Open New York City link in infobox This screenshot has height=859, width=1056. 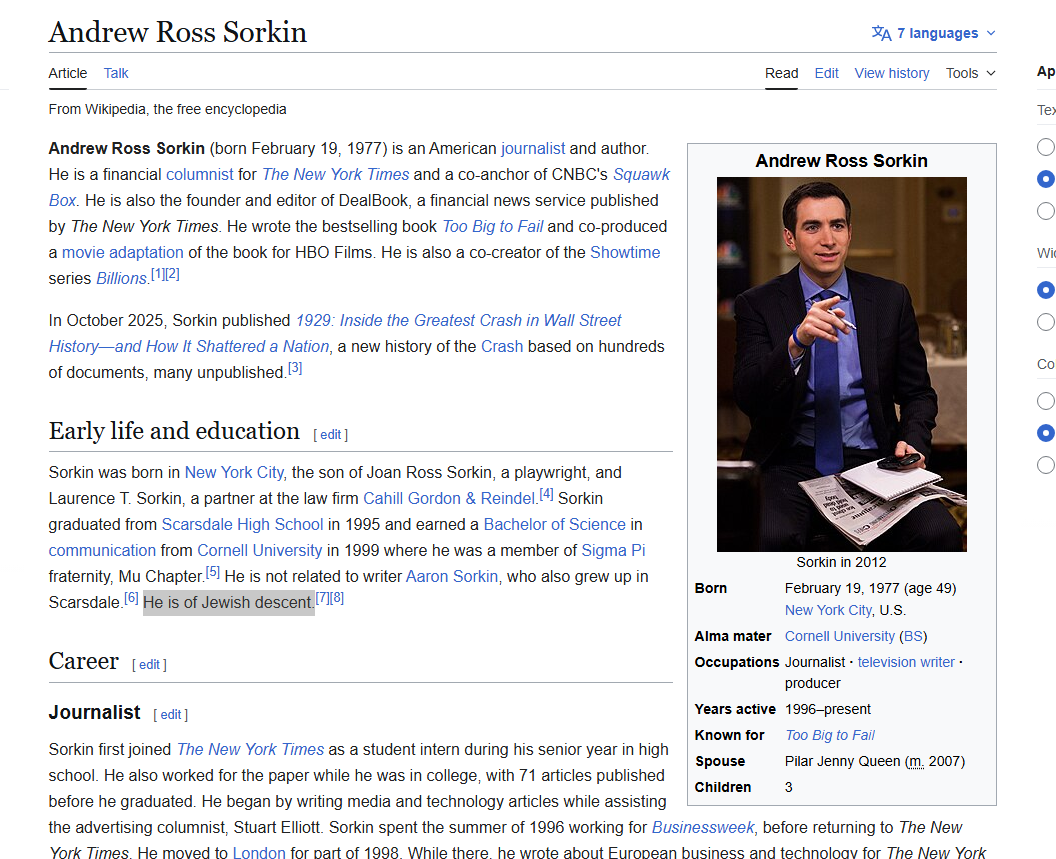[x=828, y=610]
